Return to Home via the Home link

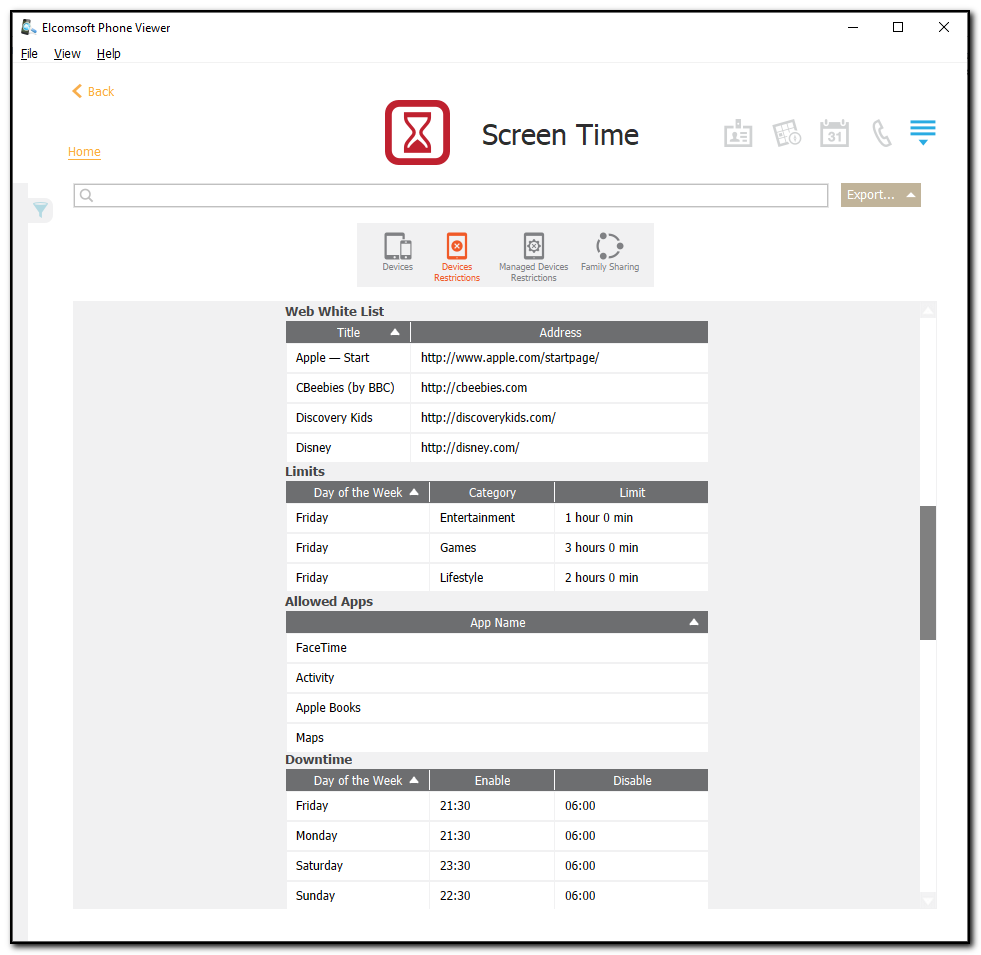84,151
